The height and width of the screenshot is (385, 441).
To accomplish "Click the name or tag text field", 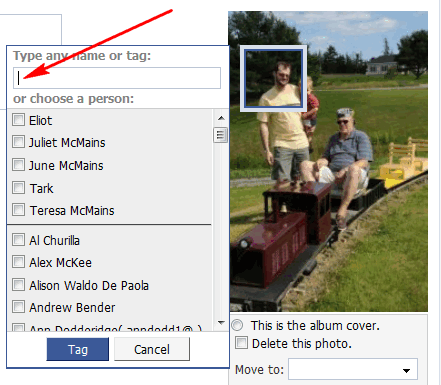I will point(117,78).
